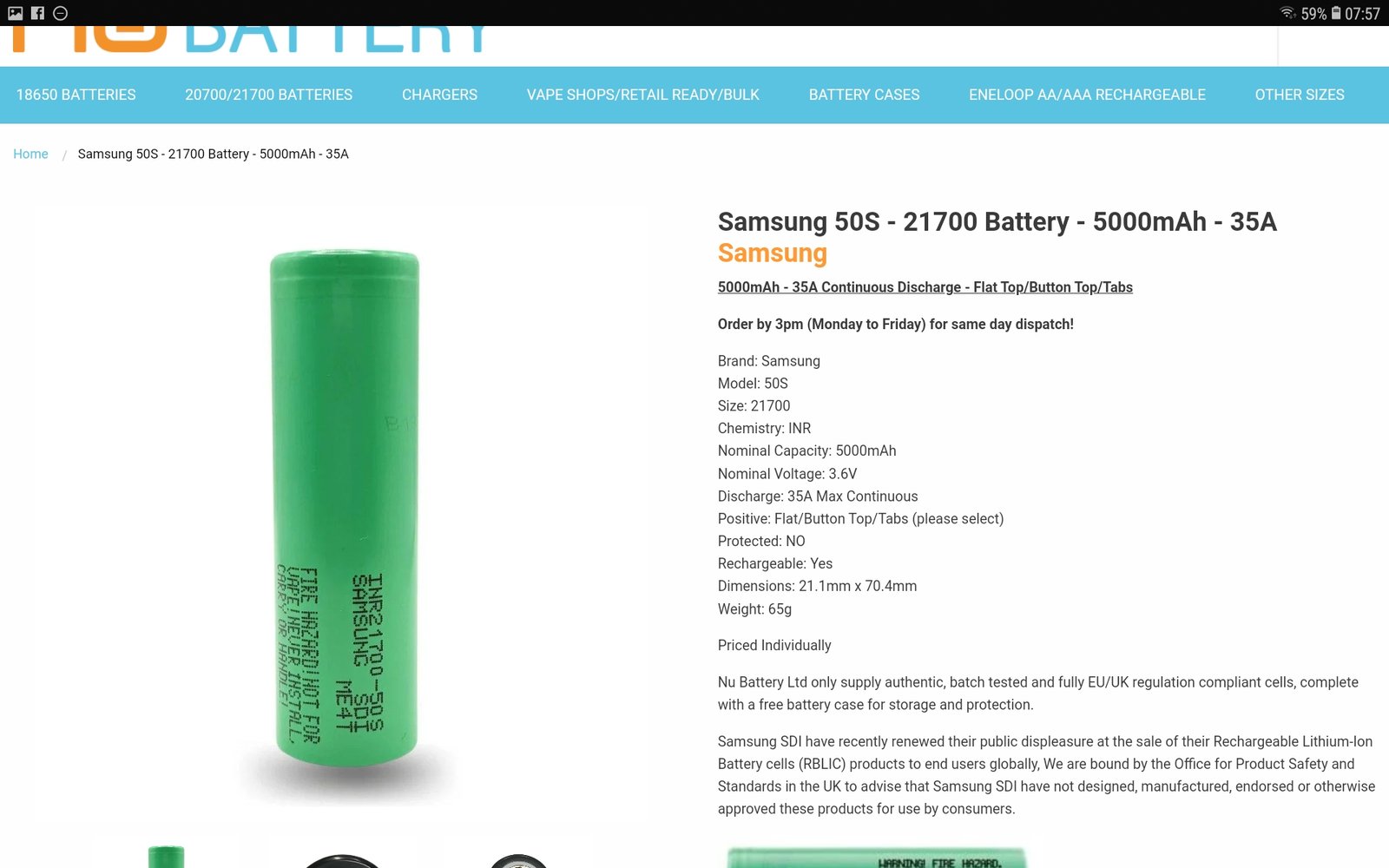Click the main green Samsung battery image

click(x=345, y=512)
